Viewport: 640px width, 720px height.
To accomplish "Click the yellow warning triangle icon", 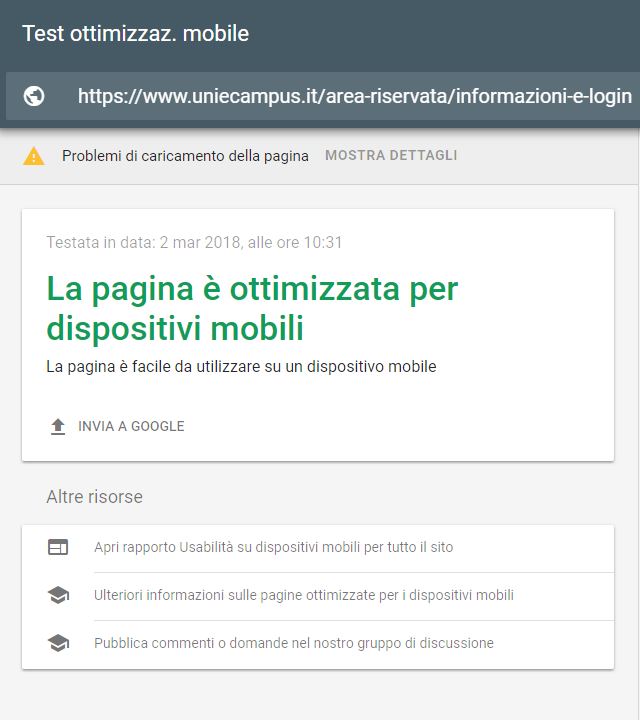I will [x=34, y=156].
